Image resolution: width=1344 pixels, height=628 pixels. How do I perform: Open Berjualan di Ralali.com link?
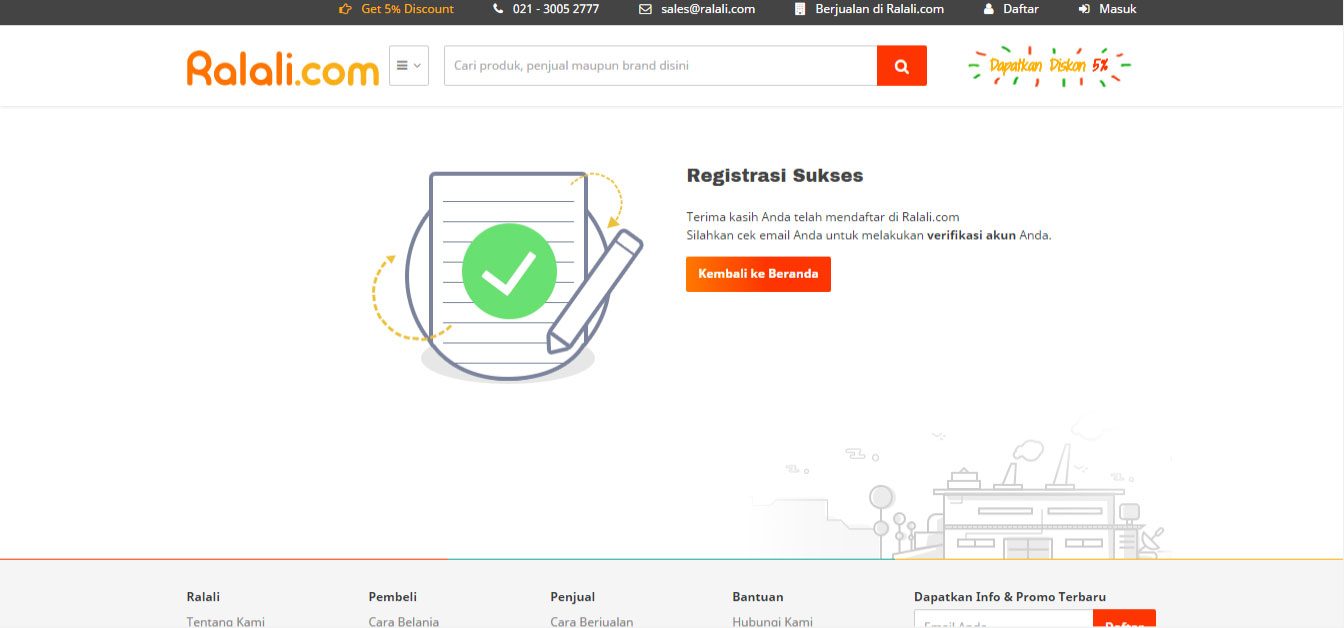click(x=879, y=9)
